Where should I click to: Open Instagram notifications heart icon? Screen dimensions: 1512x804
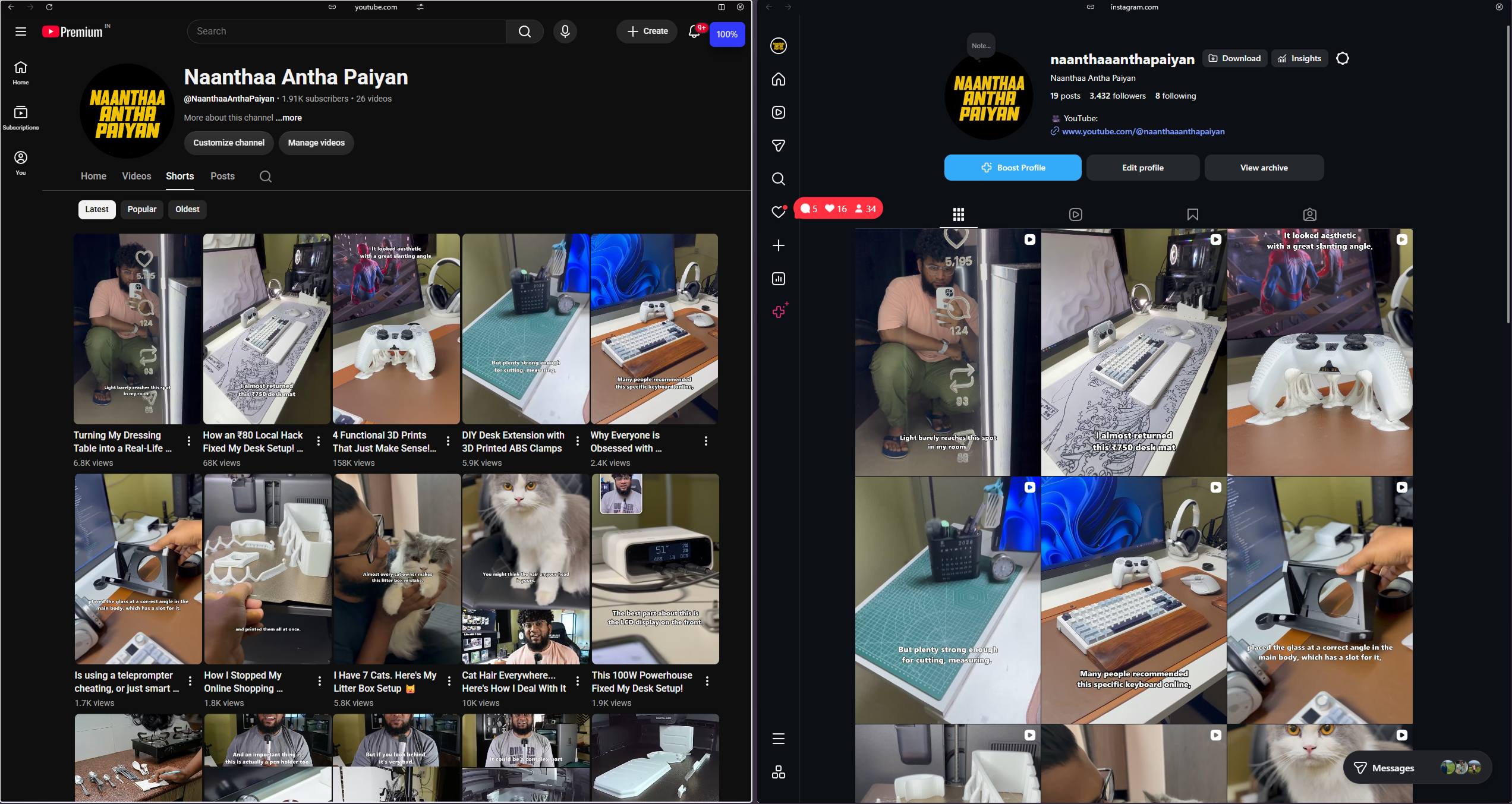tap(779, 212)
